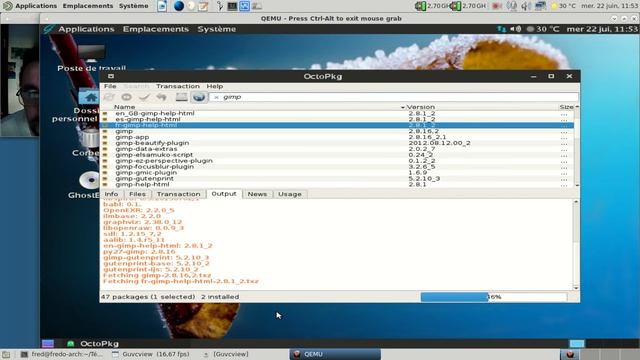Image resolution: width=640 pixels, height=360 pixels.
Task: Select the gimp-help-html package row
Action: 337,184
